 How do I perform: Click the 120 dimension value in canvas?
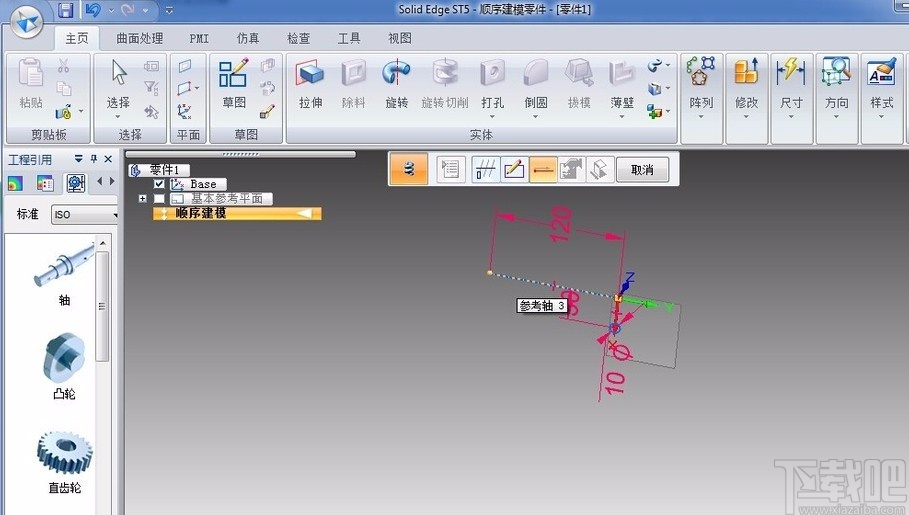coord(560,224)
